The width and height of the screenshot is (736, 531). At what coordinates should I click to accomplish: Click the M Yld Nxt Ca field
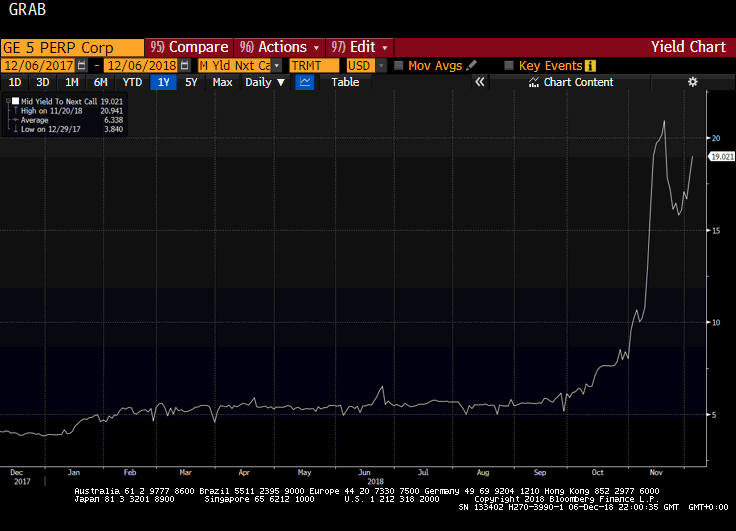tap(235, 66)
